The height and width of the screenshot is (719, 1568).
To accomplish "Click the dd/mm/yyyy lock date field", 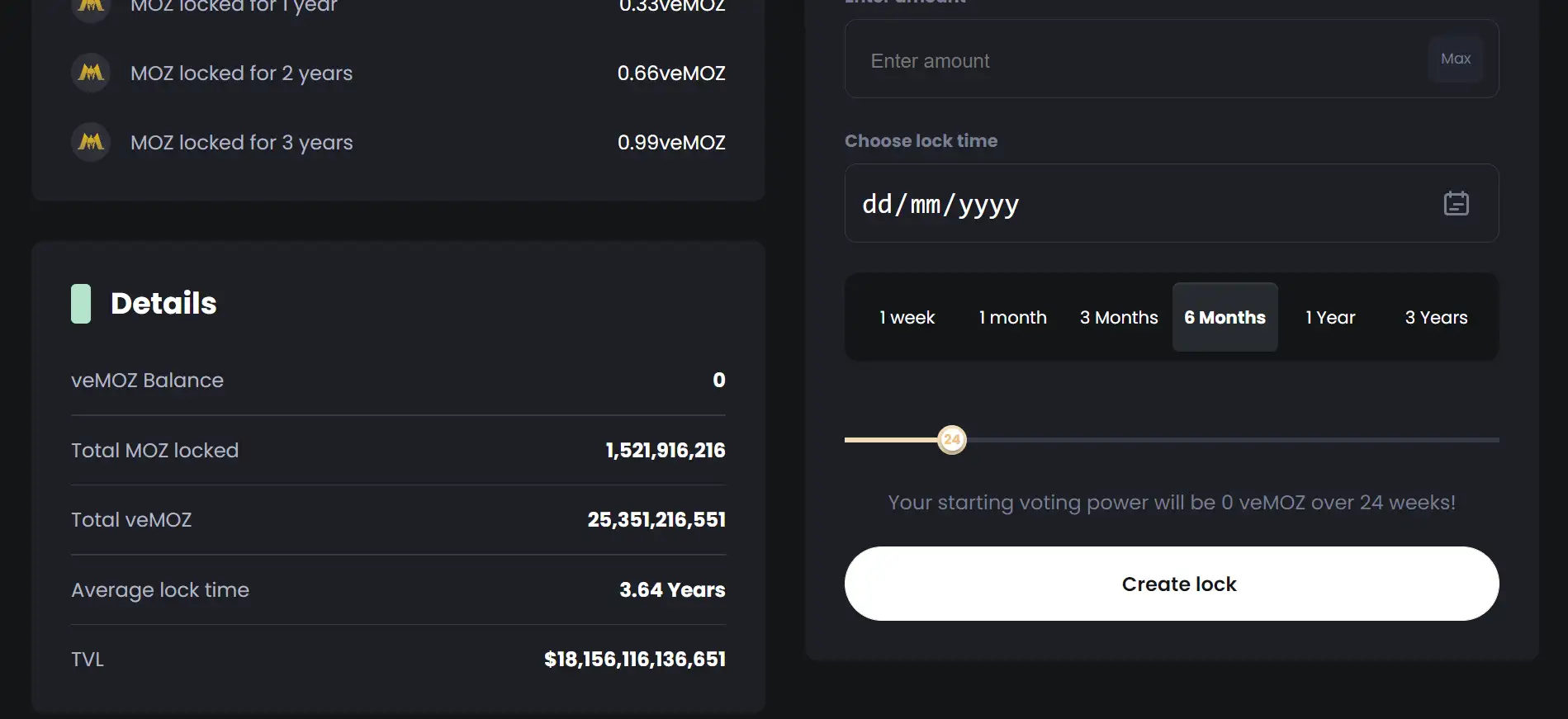I will click(1139, 204).
